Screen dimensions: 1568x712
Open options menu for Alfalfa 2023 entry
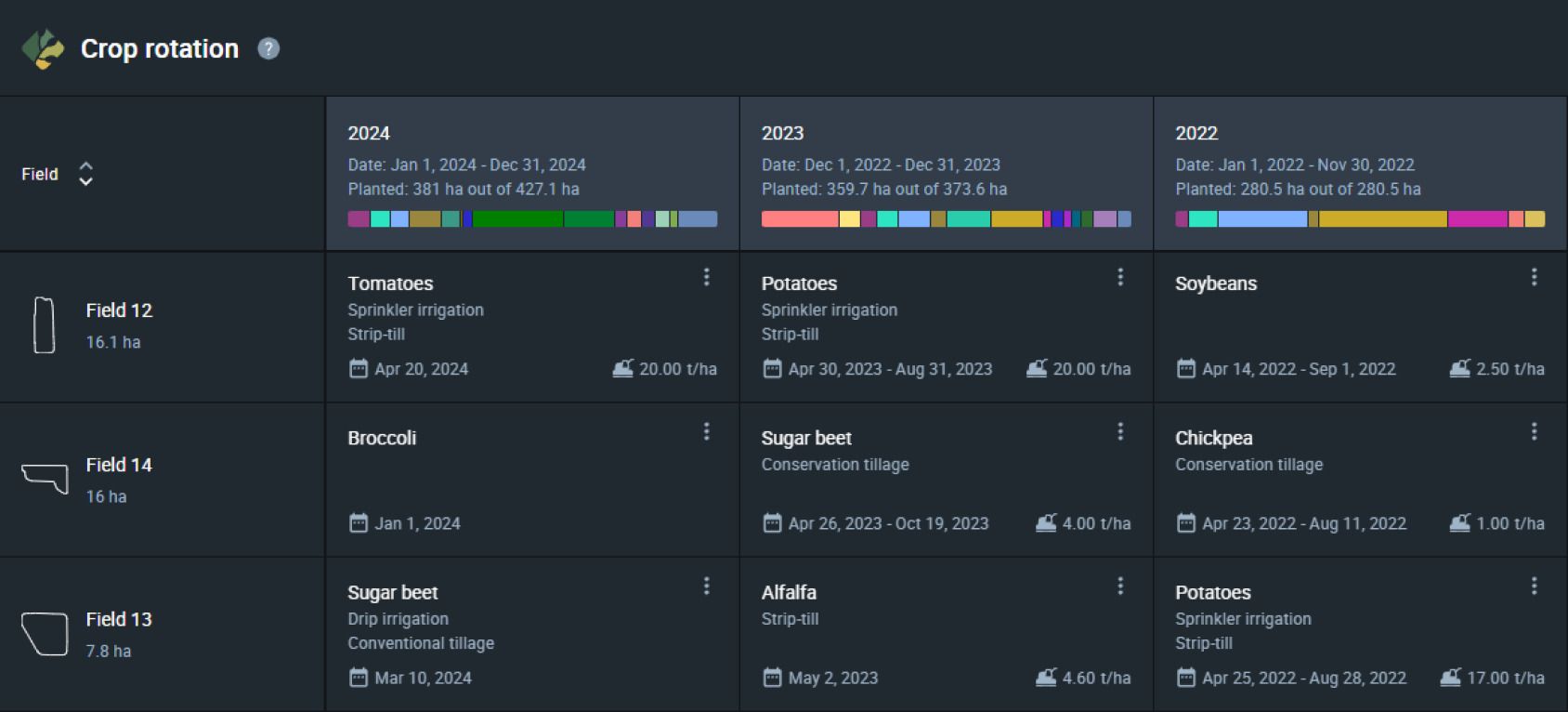pyautogui.click(x=1120, y=586)
